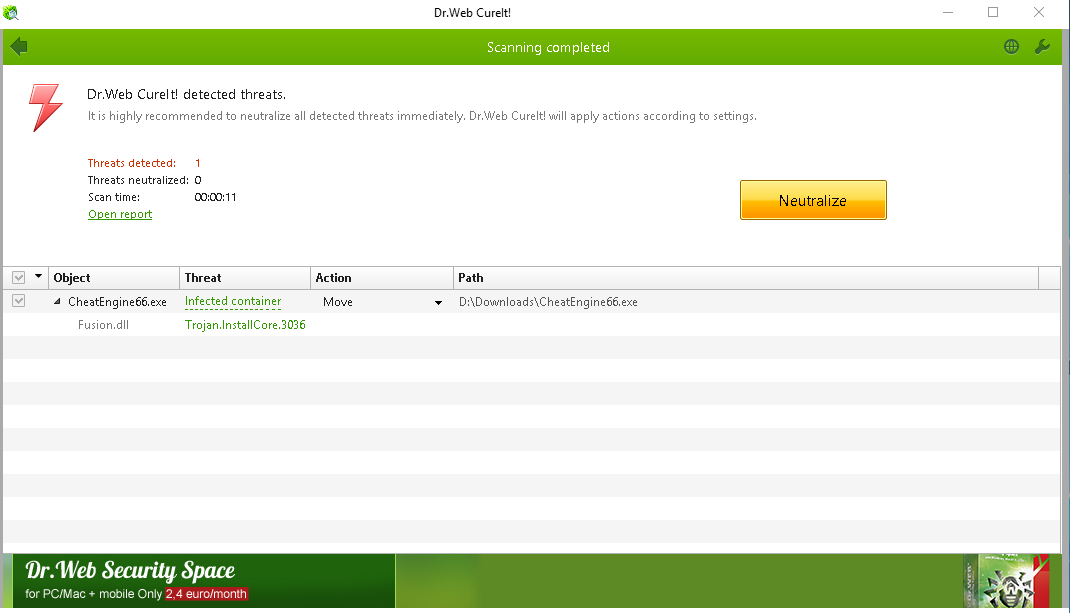Open the header selection dropdown arrow
1070x613 pixels.
[x=39, y=277]
